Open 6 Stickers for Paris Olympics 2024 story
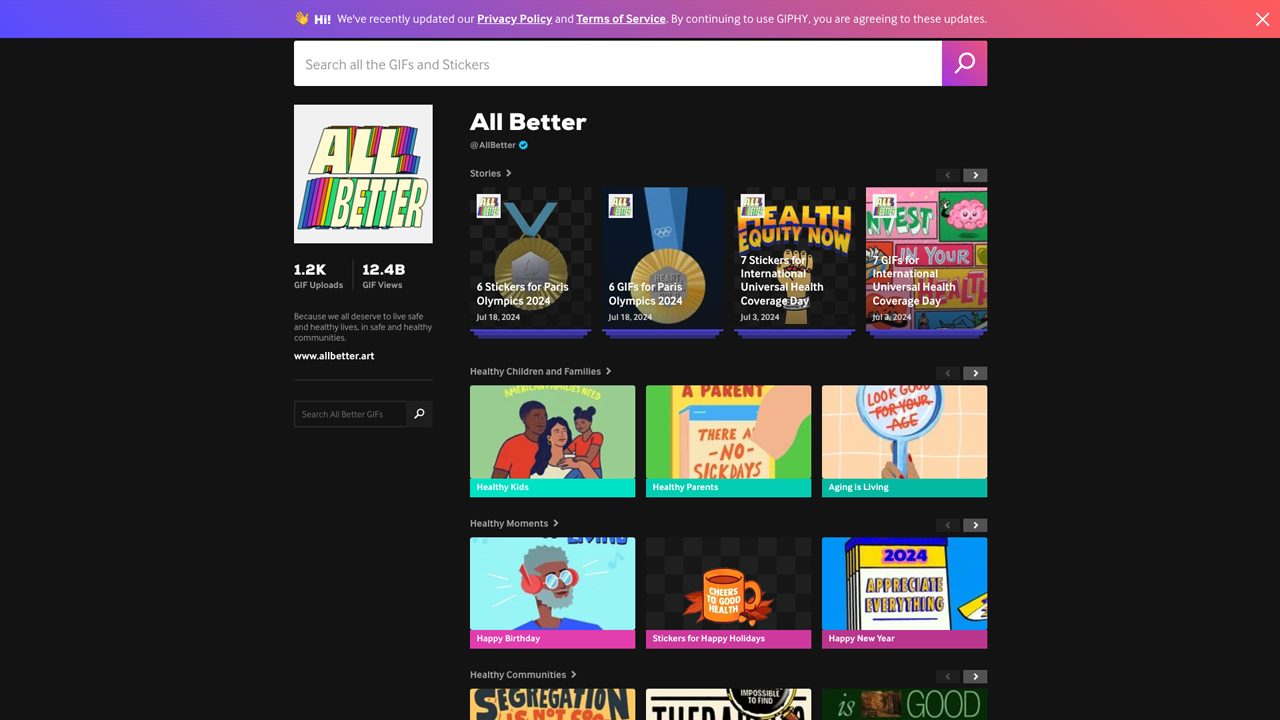Viewport: 1280px width, 720px height. [x=530, y=263]
